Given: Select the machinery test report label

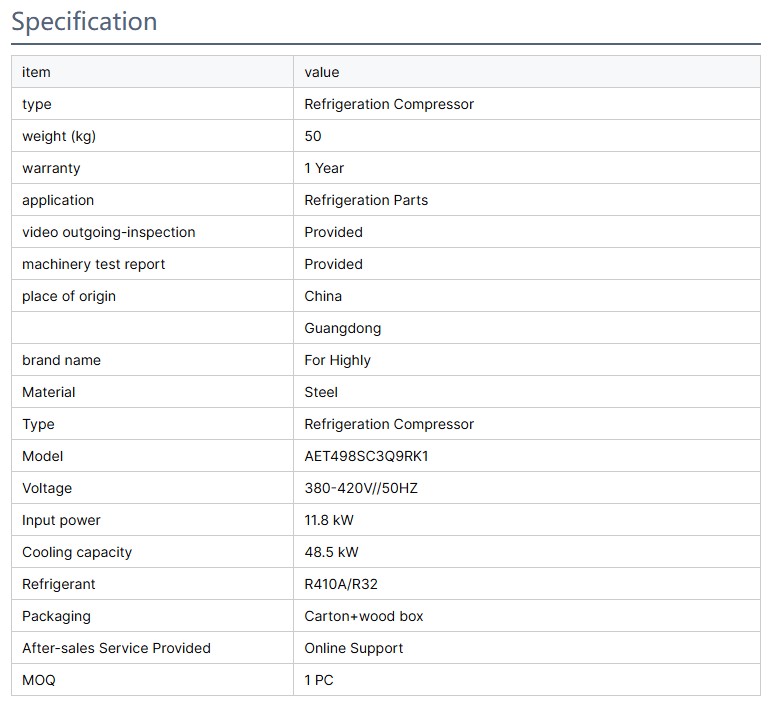Looking at the screenshot, I should (x=94, y=264).
